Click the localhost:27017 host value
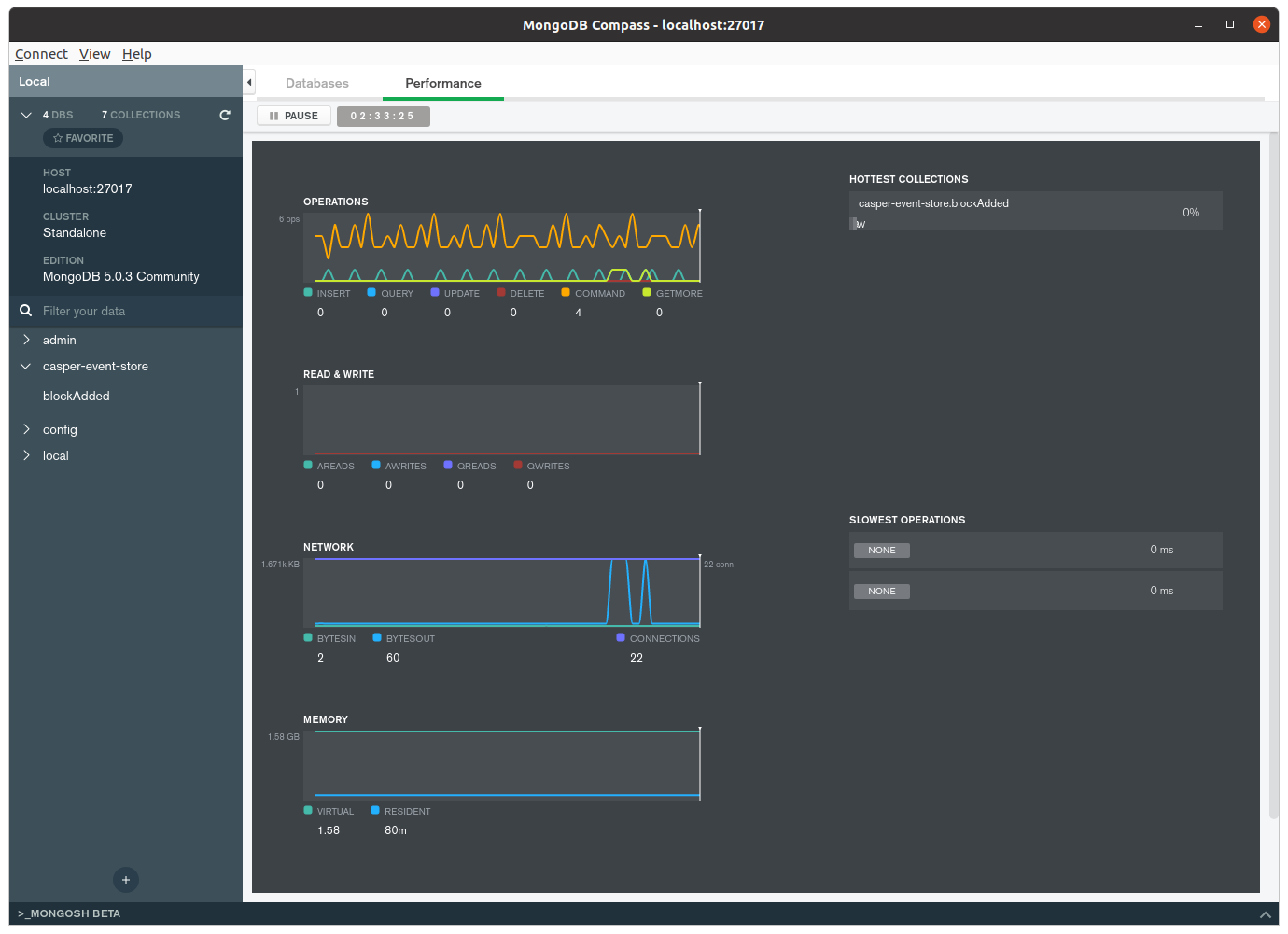 click(88, 188)
